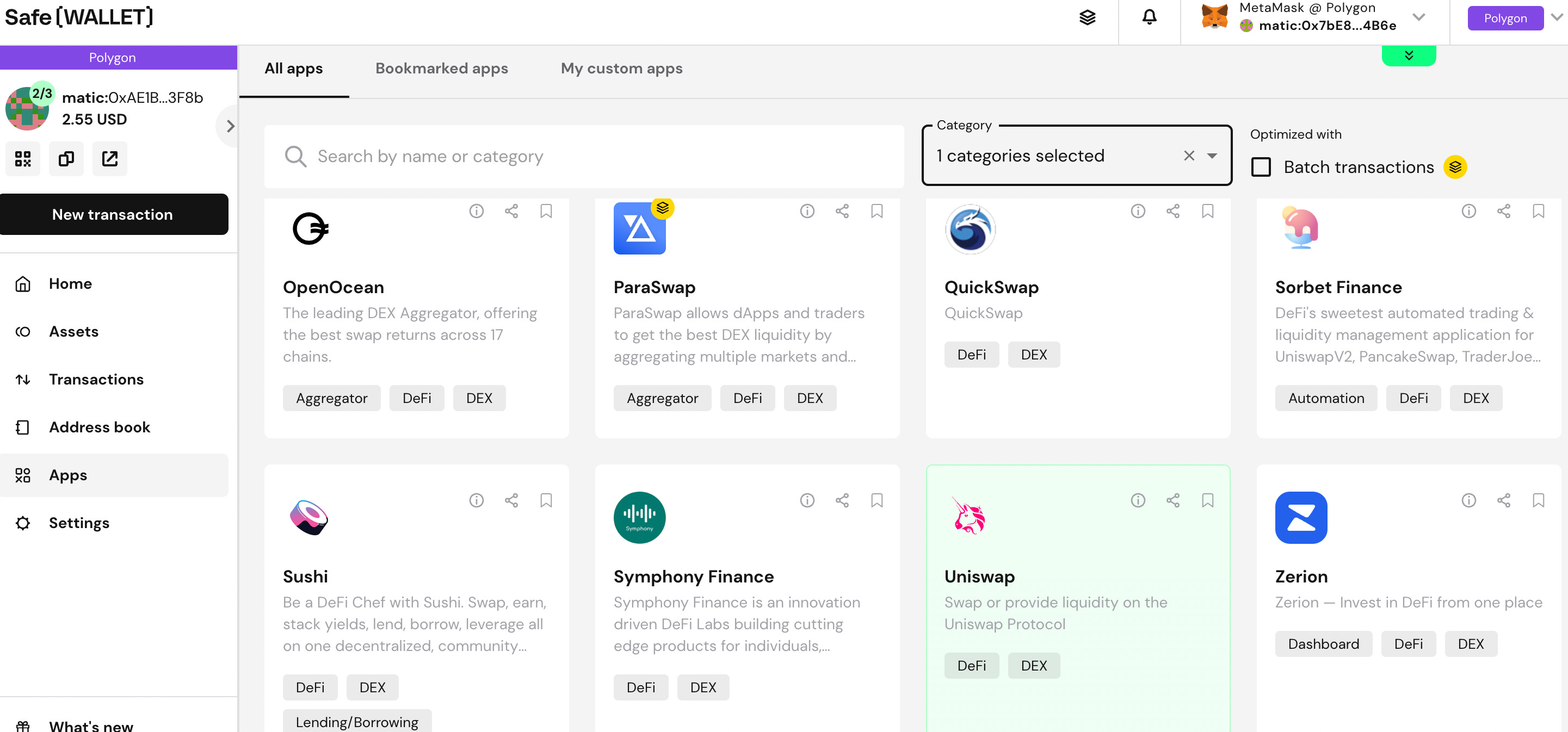Viewport: 1568px width, 732px height.
Task: Share the ParaSwap app
Action: (842, 211)
